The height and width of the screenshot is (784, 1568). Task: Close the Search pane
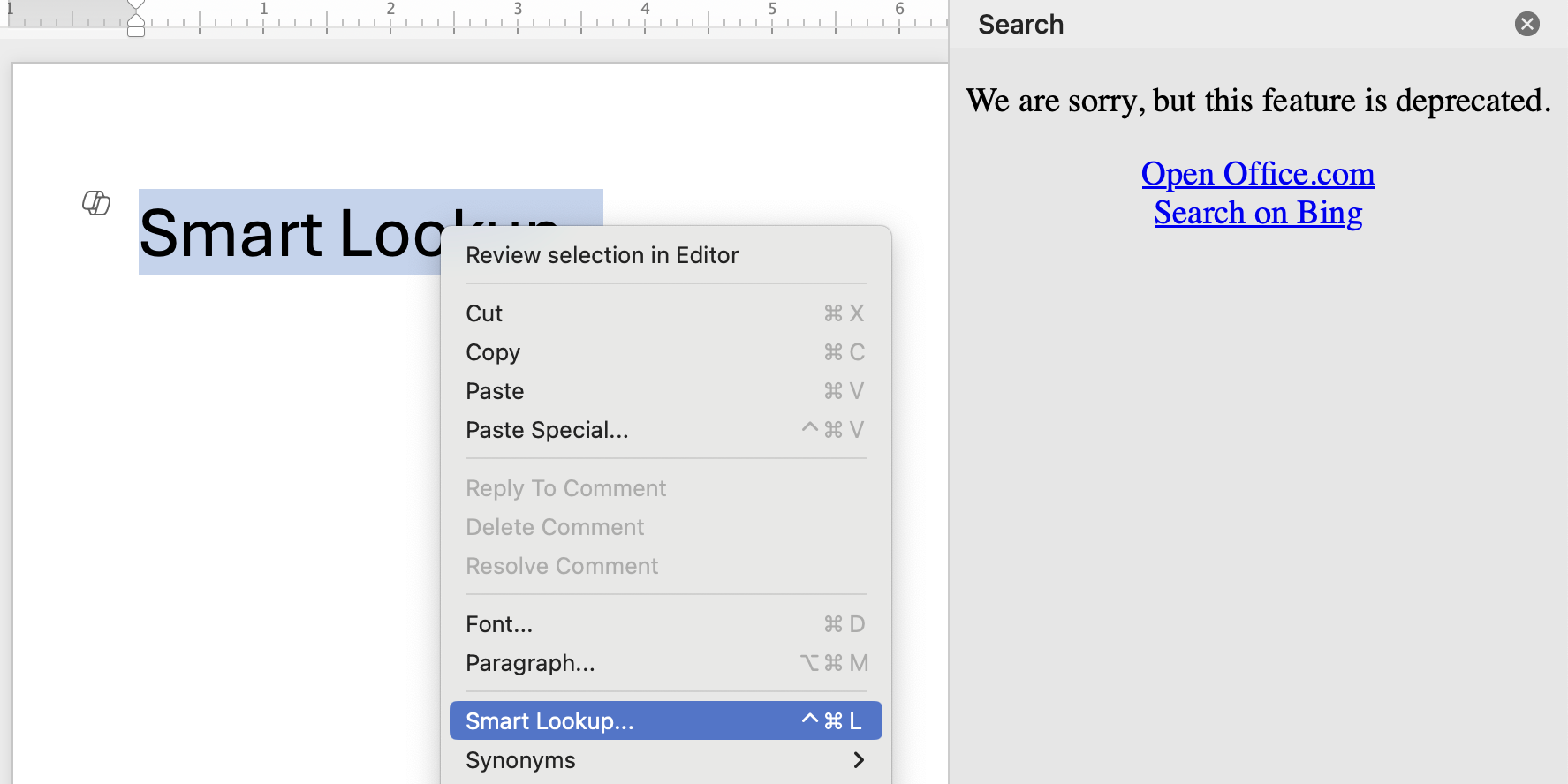1526,24
